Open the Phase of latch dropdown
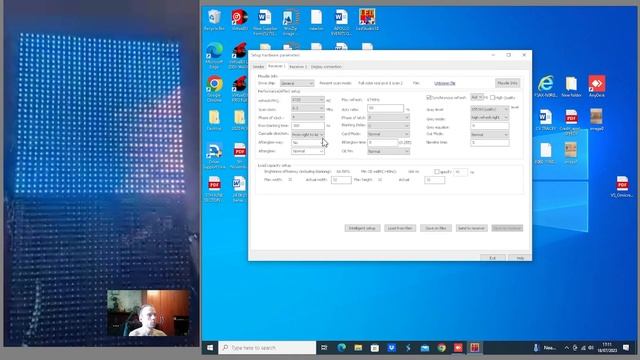The height and width of the screenshot is (360, 640). point(388,118)
